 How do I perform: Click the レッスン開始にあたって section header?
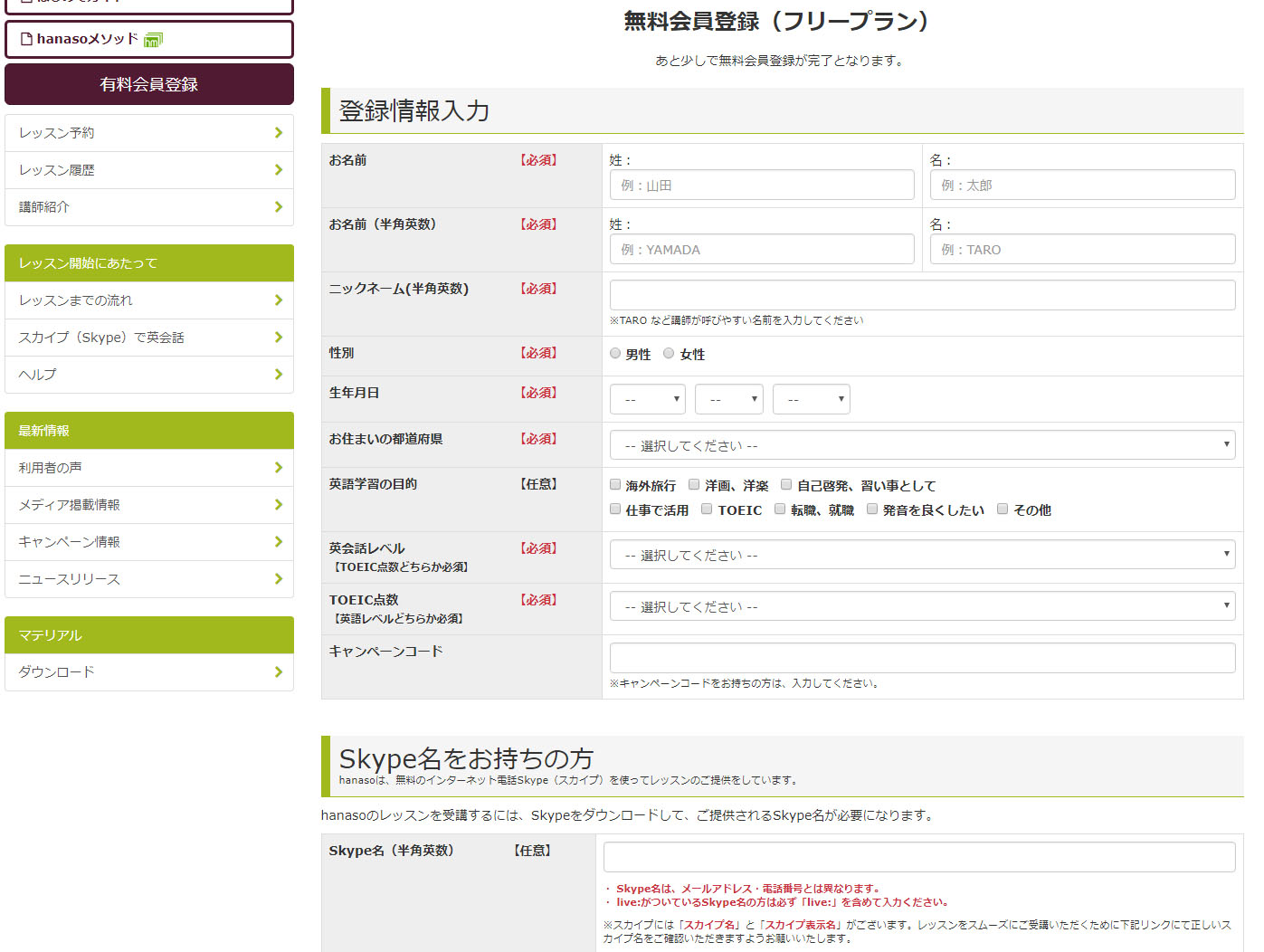(149, 263)
